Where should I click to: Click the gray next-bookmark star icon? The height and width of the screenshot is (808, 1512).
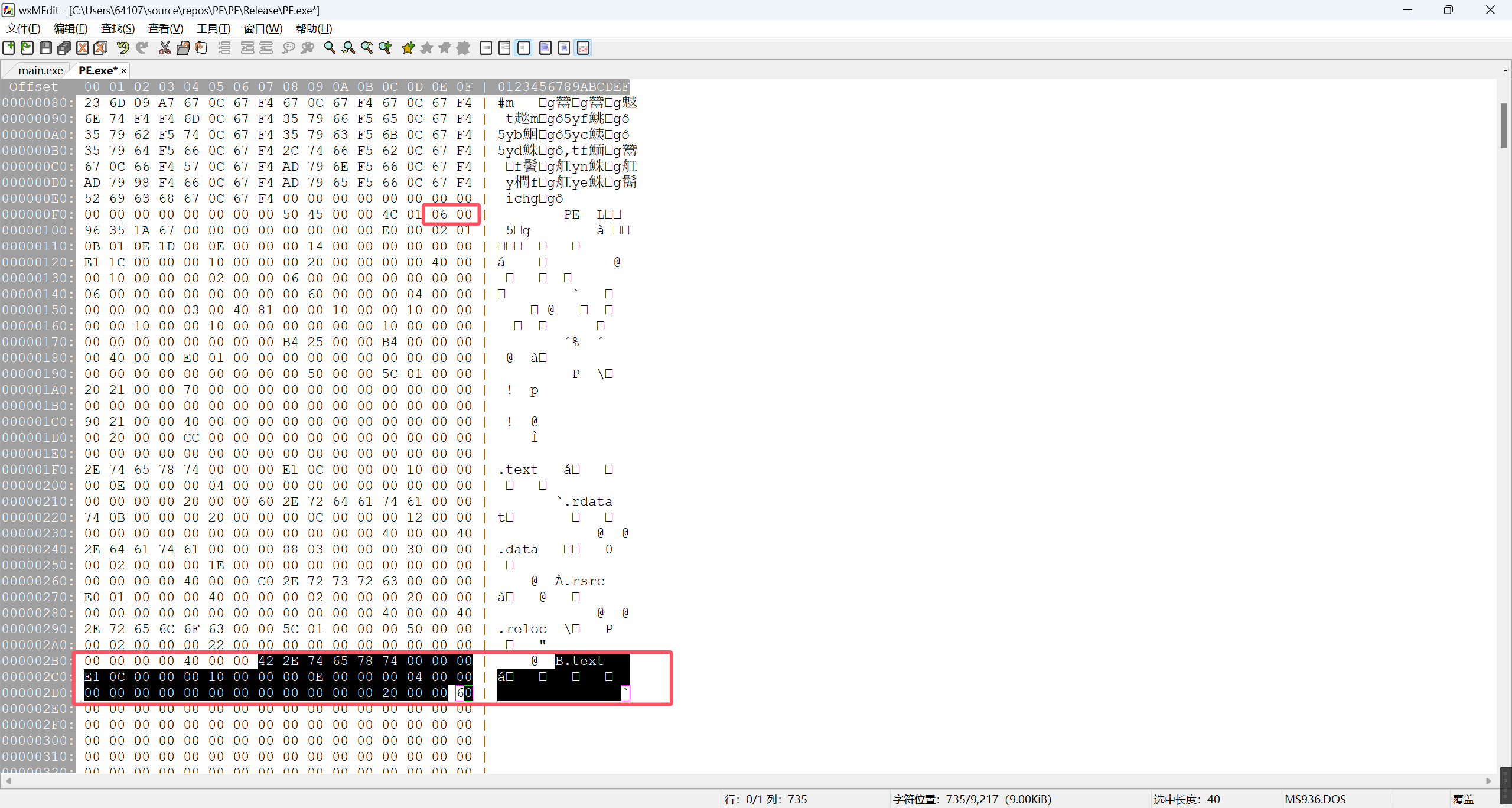tap(426, 48)
